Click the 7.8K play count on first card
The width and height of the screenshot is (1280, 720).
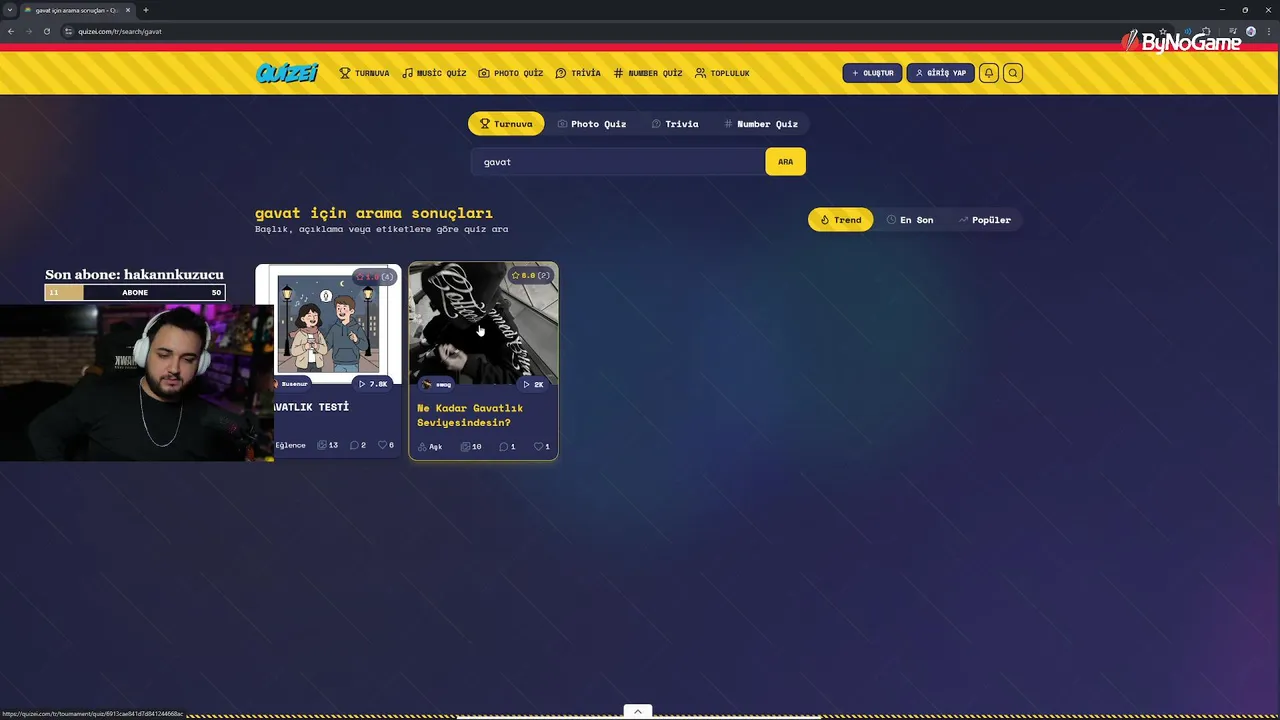[x=372, y=384]
